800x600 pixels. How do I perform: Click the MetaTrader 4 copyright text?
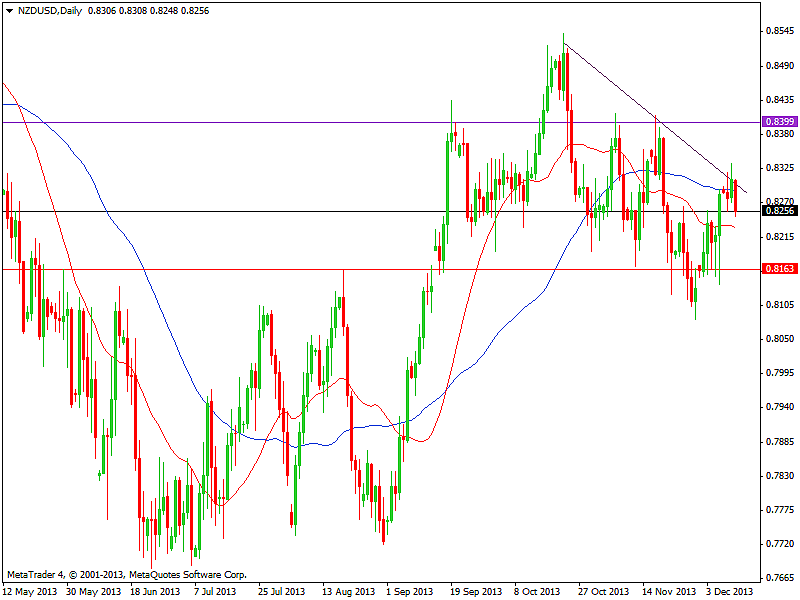coord(126,575)
